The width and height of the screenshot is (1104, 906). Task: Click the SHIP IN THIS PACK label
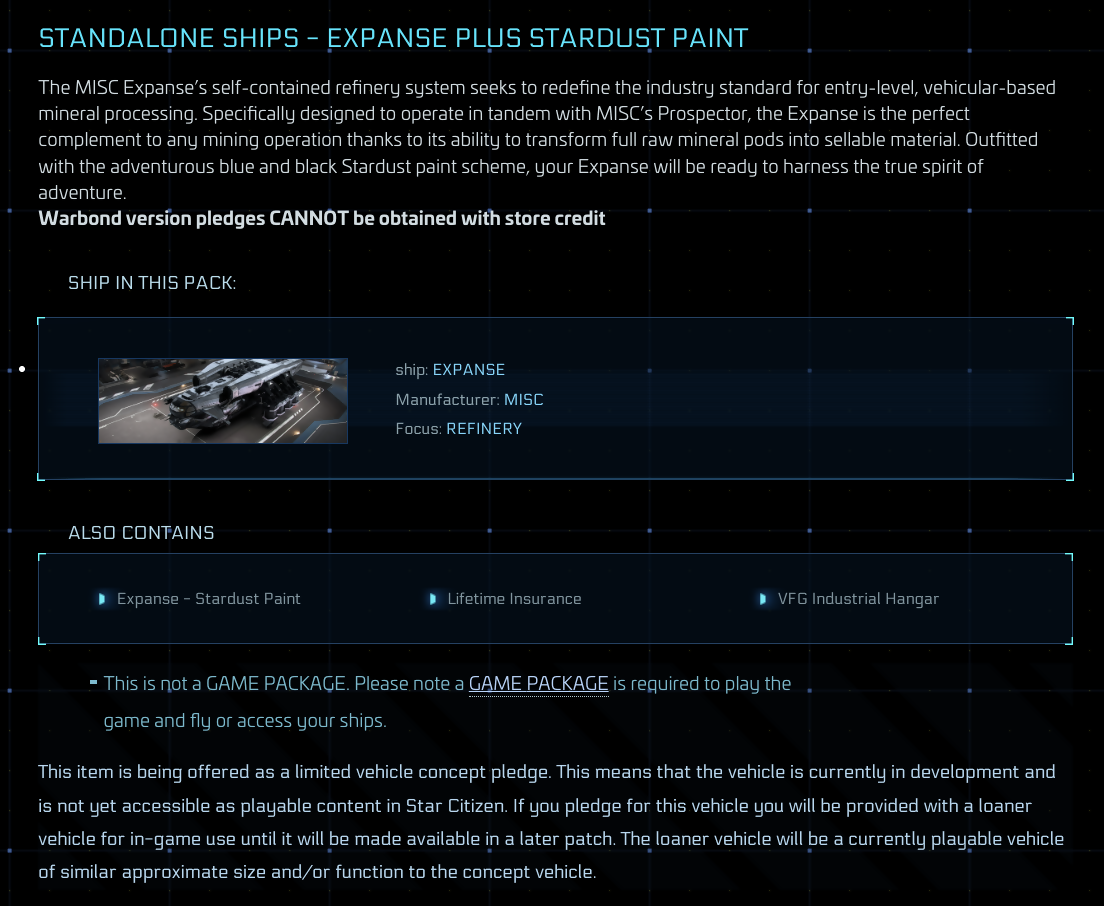(151, 283)
